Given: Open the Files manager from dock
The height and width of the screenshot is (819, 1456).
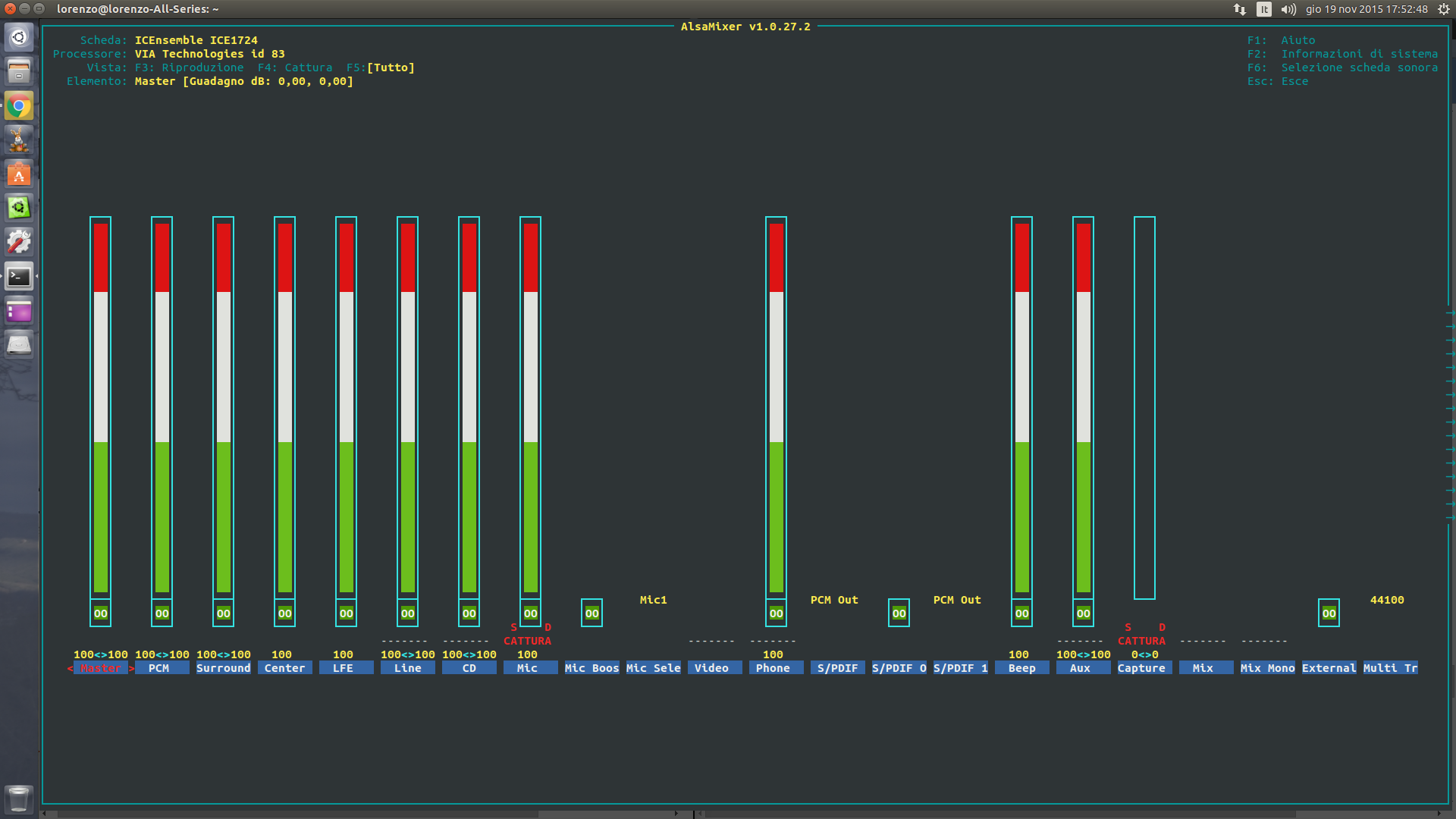Looking at the screenshot, I should 19,72.
